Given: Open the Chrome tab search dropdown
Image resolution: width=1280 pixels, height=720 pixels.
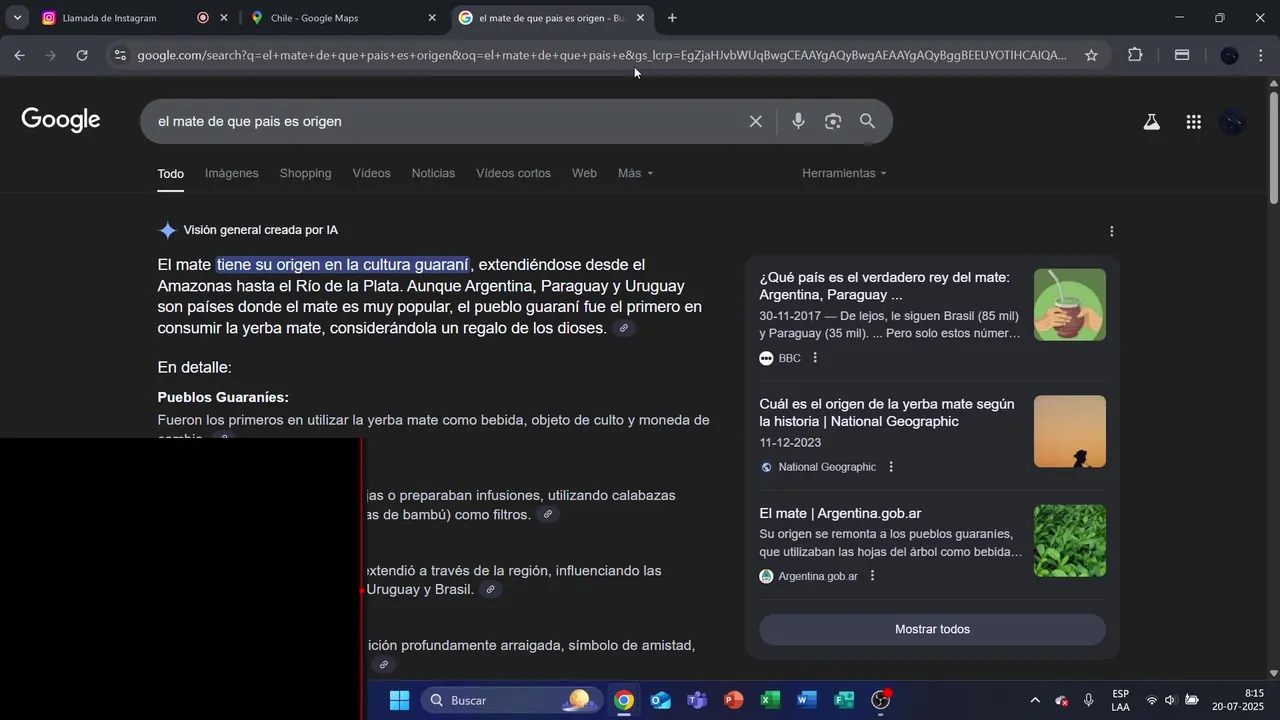Looking at the screenshot, I should tap(17, 18).
